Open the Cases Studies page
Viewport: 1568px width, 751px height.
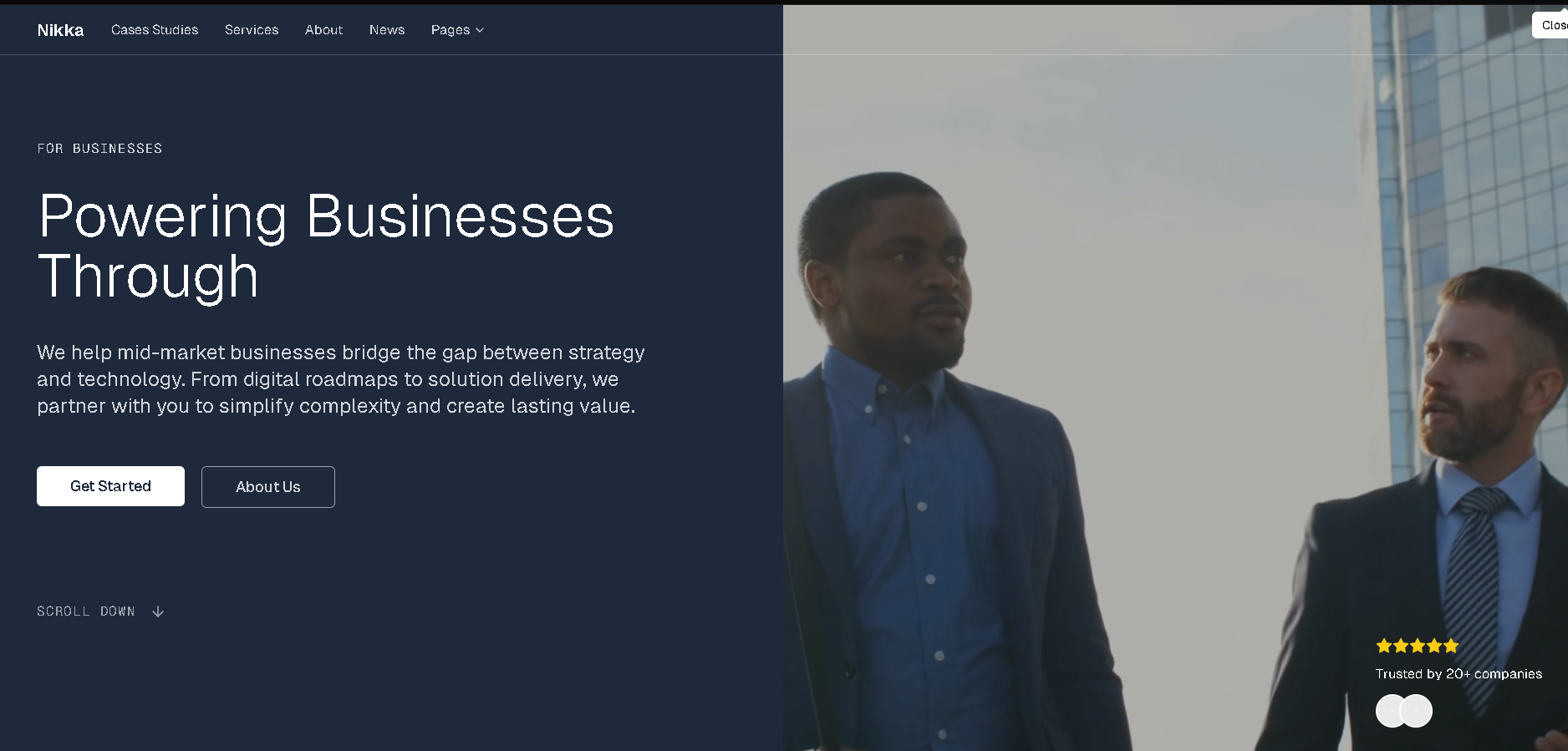[x=155, y=30]
